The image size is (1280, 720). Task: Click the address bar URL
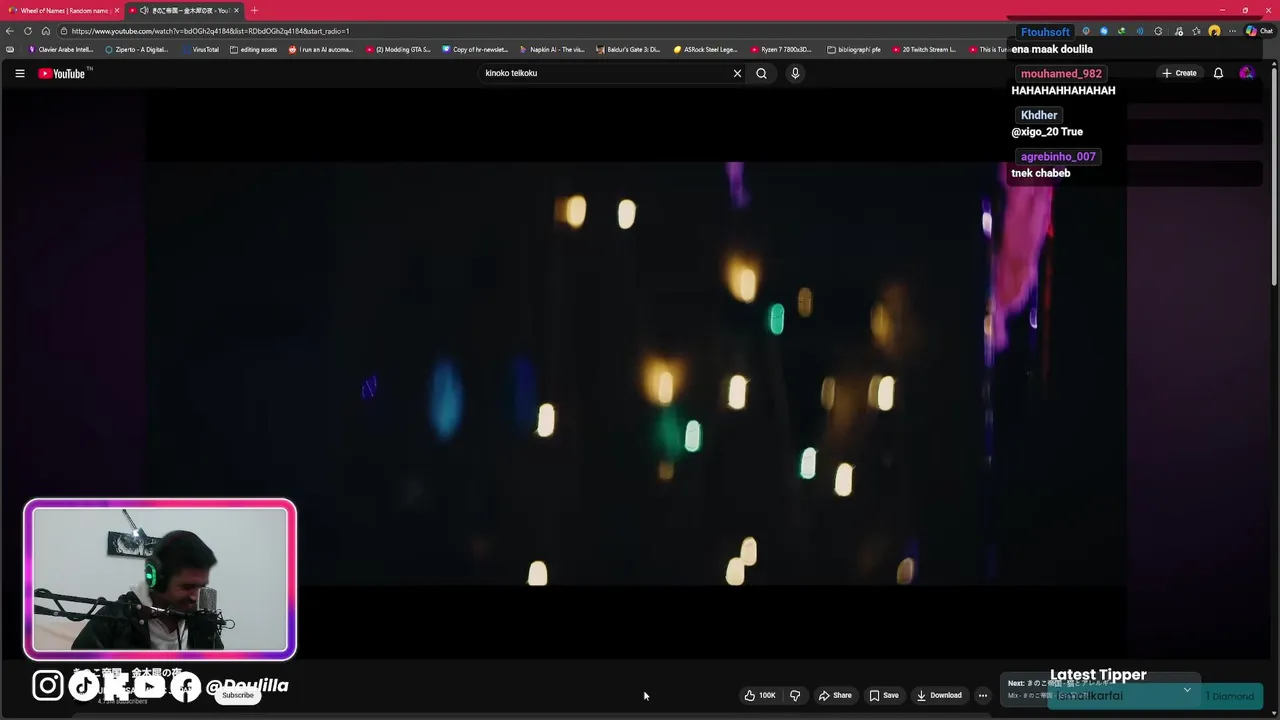coord(210,31)
